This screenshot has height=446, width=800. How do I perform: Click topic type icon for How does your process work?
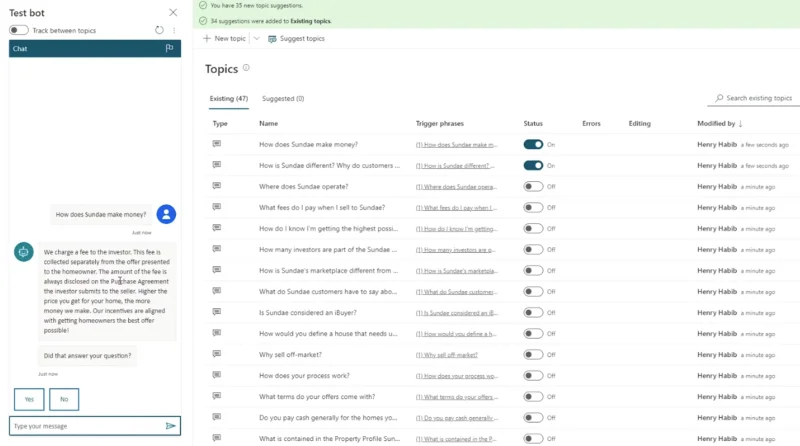[217, 375]
